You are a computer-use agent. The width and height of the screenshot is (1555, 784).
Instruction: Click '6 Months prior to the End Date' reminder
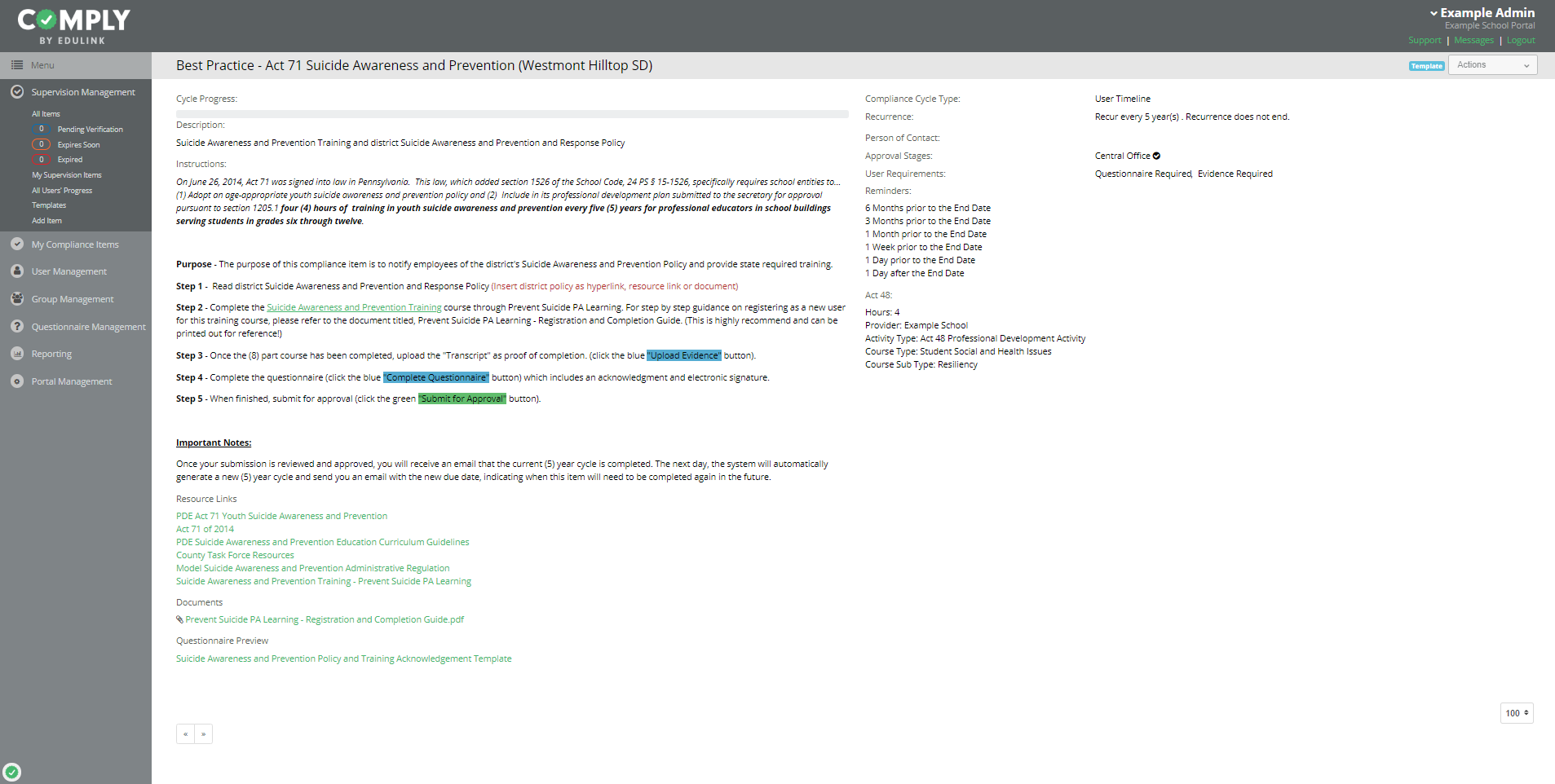[928, 208]
